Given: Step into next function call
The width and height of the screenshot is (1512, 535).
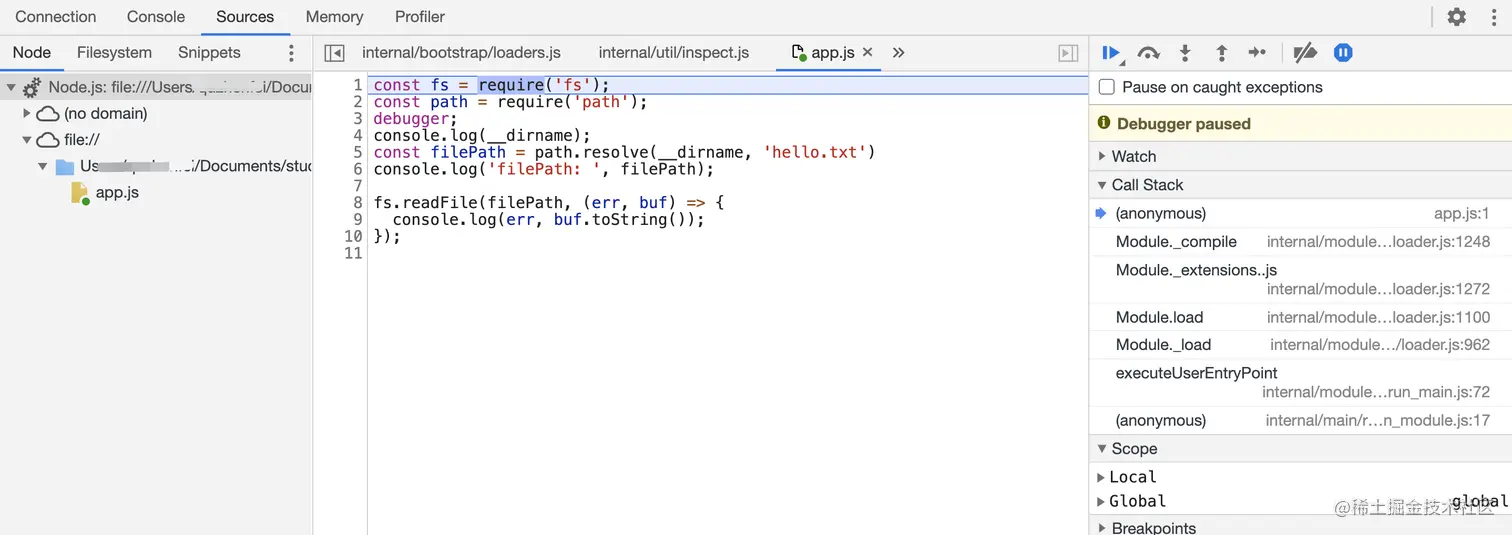Looking at the screenshot, I should pyautogui.click(x=1185, y=53).
